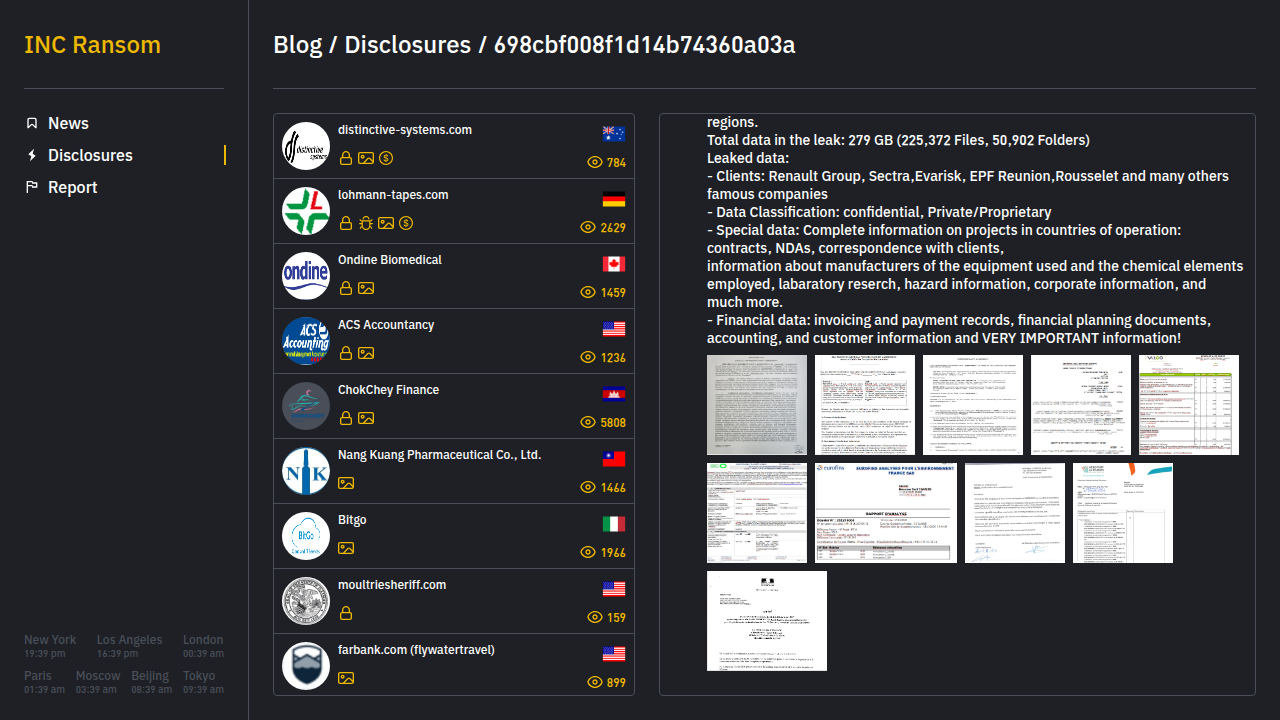Click the eye views icon showing 784
1280x720 pixels.
[x=594, y=162]
